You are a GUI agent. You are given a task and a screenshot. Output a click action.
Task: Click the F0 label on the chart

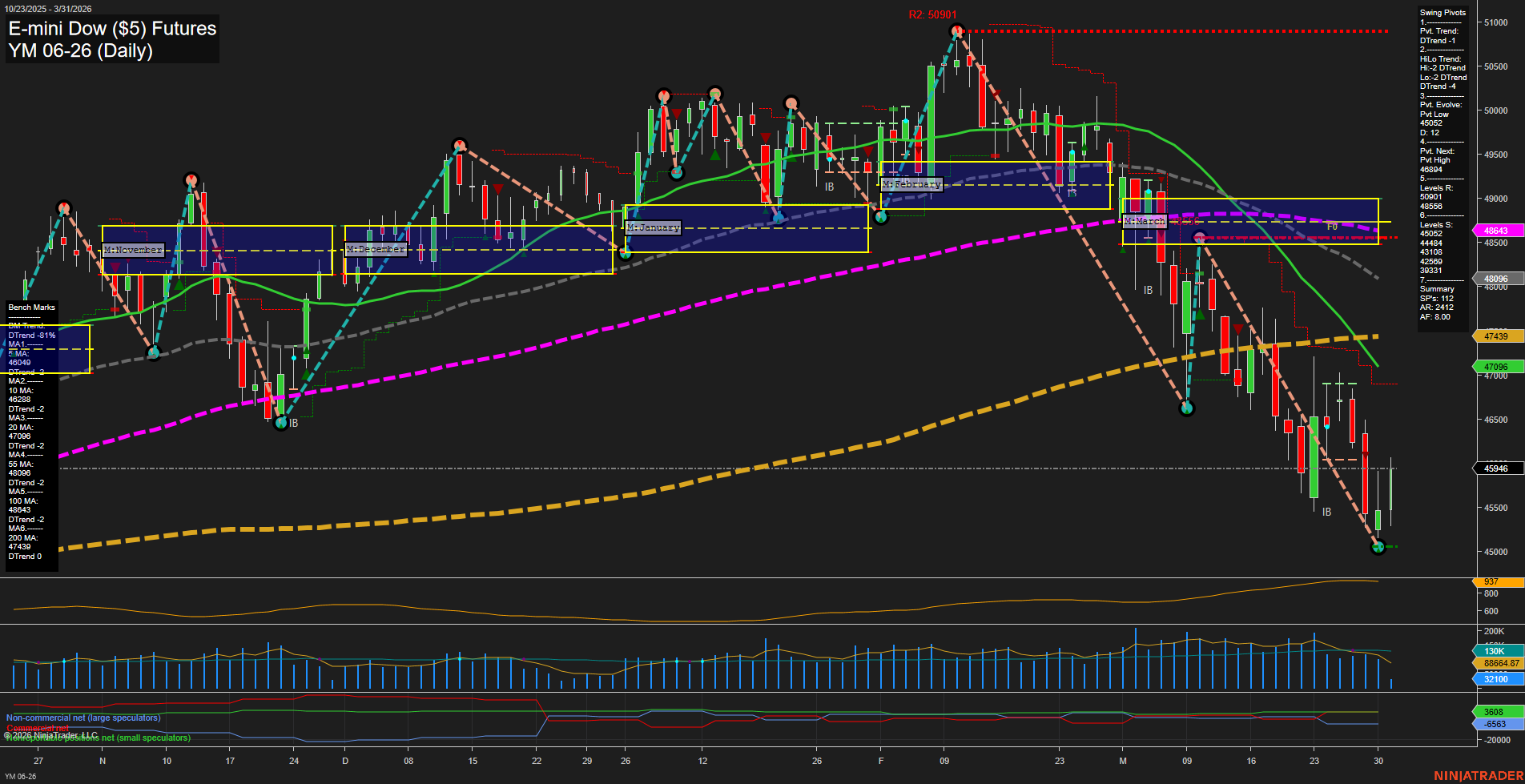[1332, 225]
